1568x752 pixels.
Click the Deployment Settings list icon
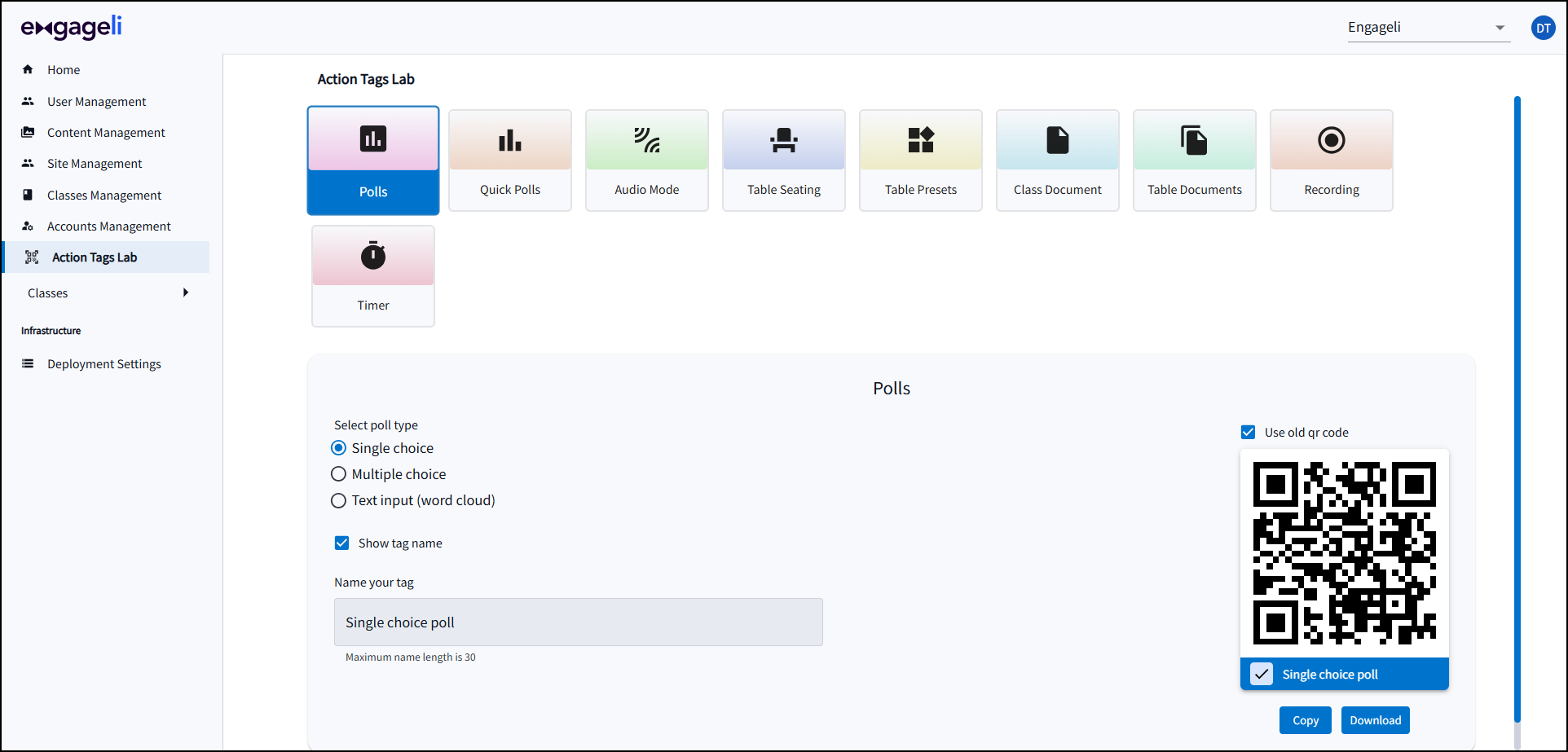point(28,363)
